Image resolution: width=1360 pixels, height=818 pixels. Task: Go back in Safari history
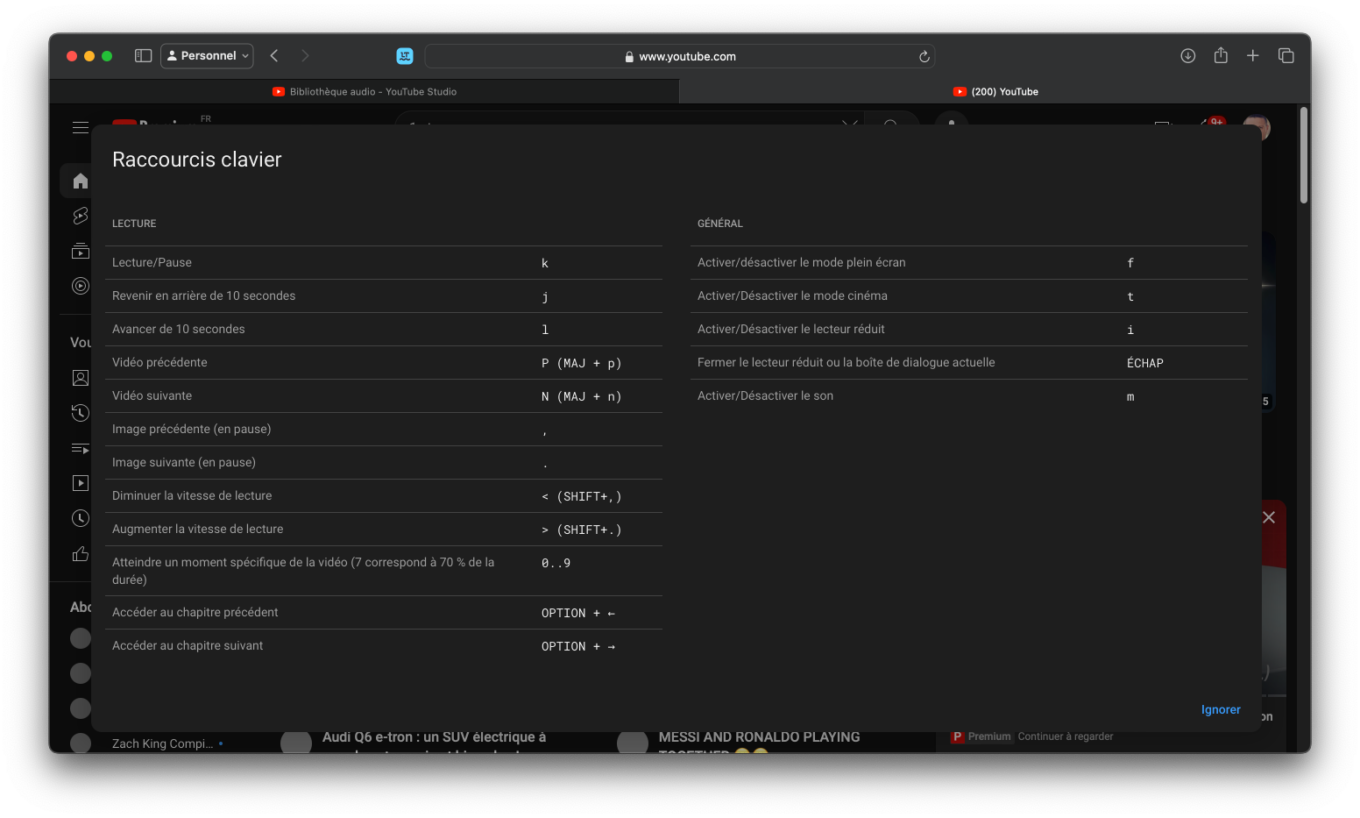point(274,56)
